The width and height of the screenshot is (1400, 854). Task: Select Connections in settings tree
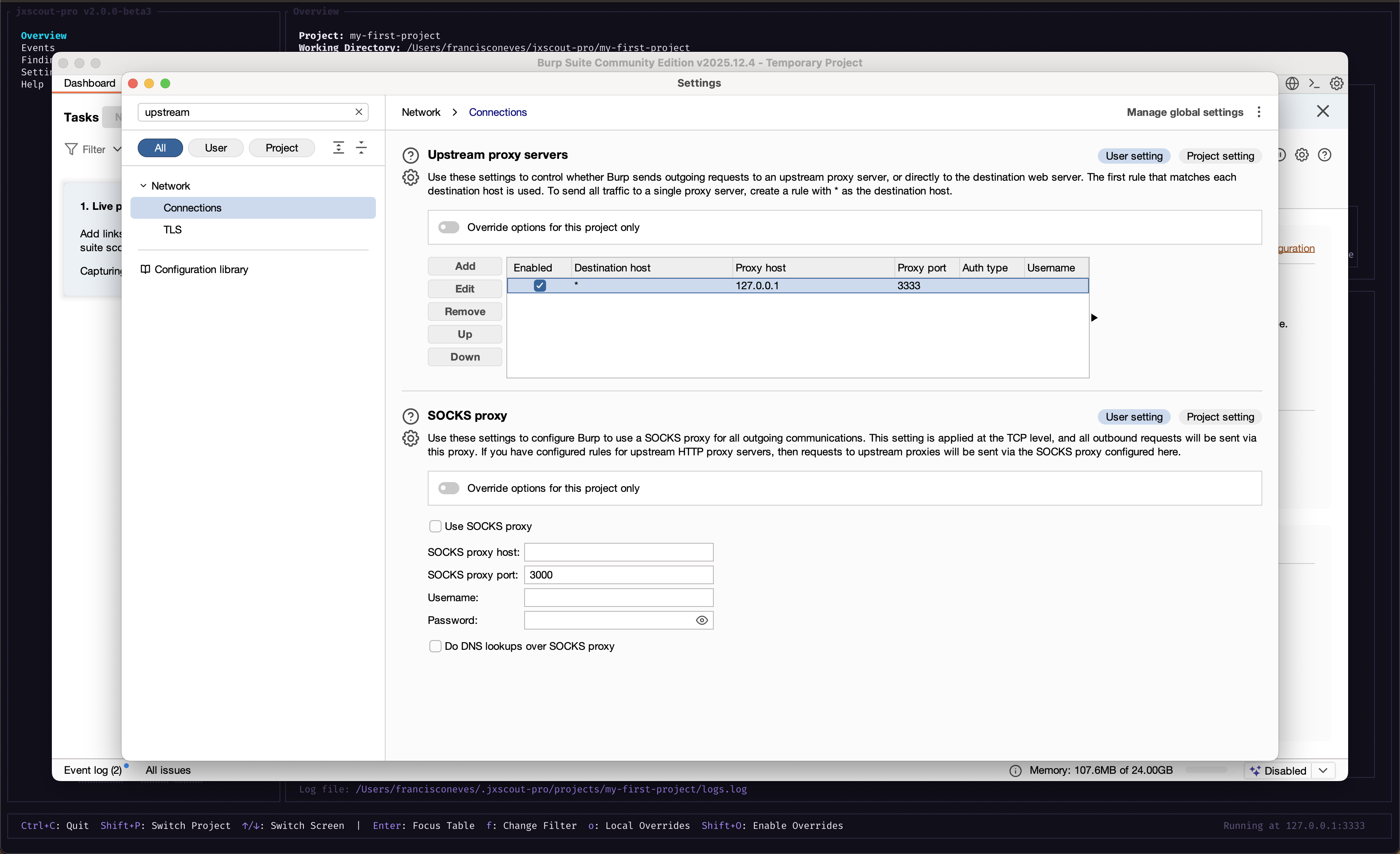point(253,208)
